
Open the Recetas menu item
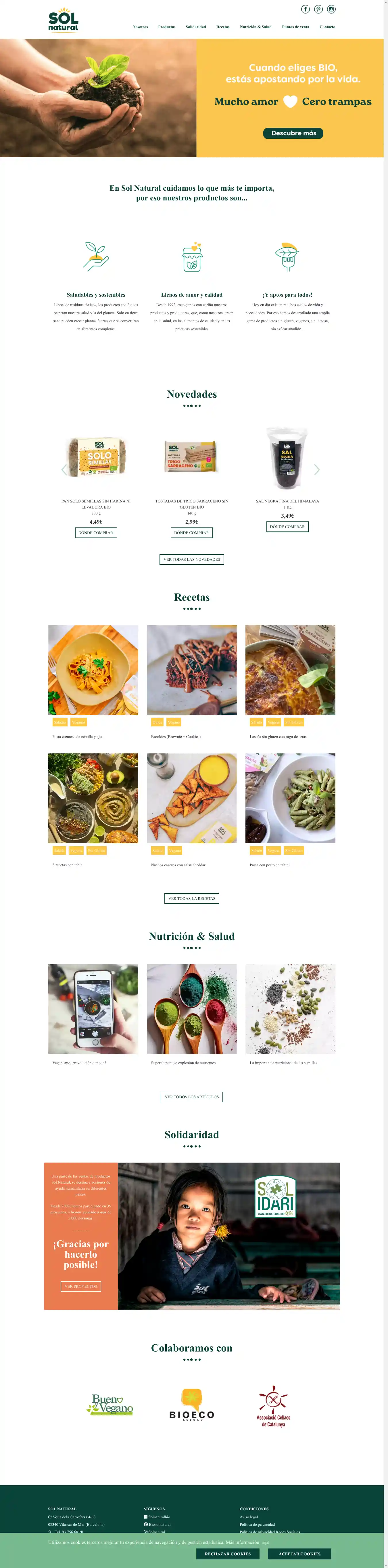(x=223, y=27)
